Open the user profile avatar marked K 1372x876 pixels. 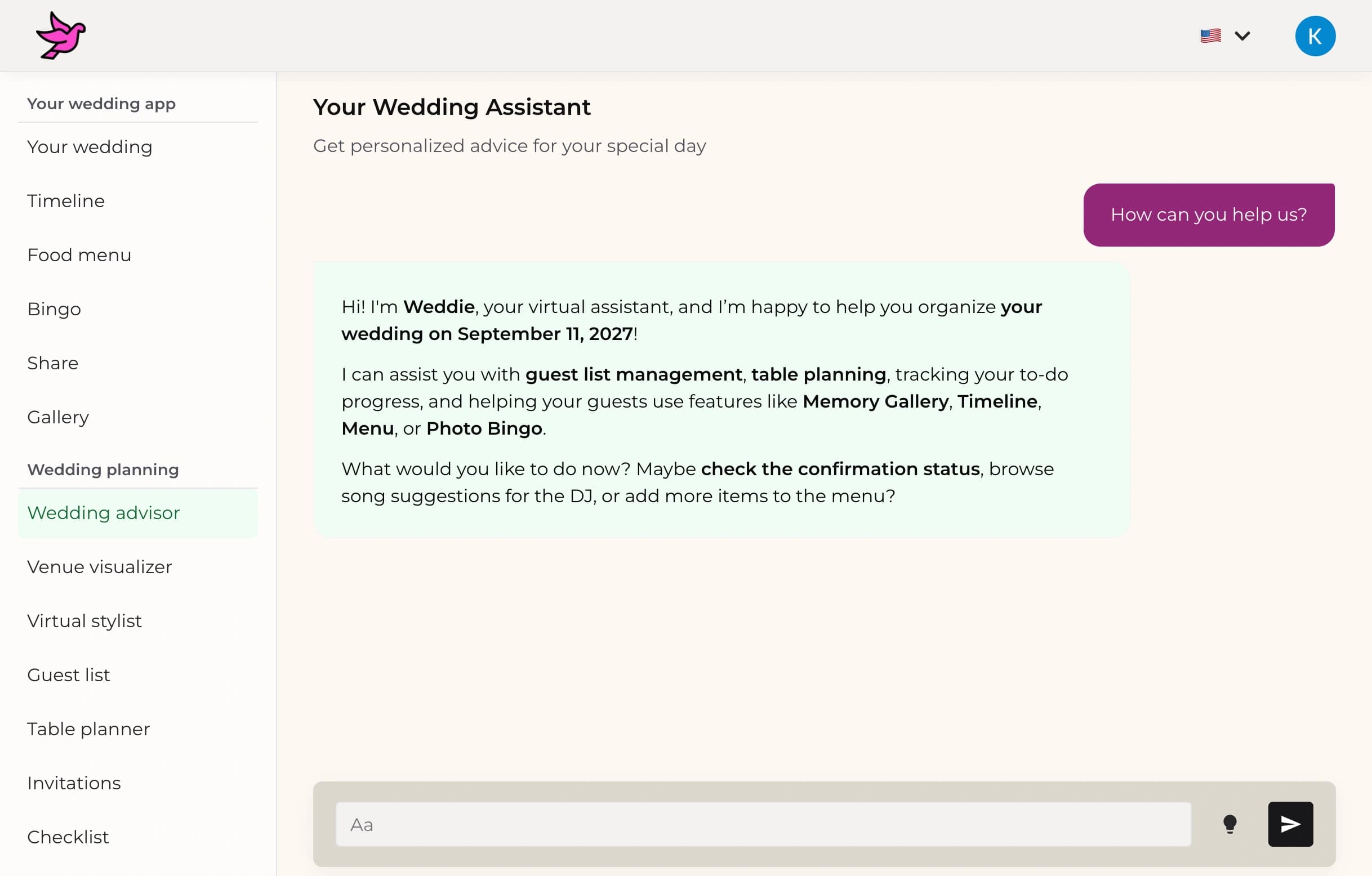tap(1315, 35)
